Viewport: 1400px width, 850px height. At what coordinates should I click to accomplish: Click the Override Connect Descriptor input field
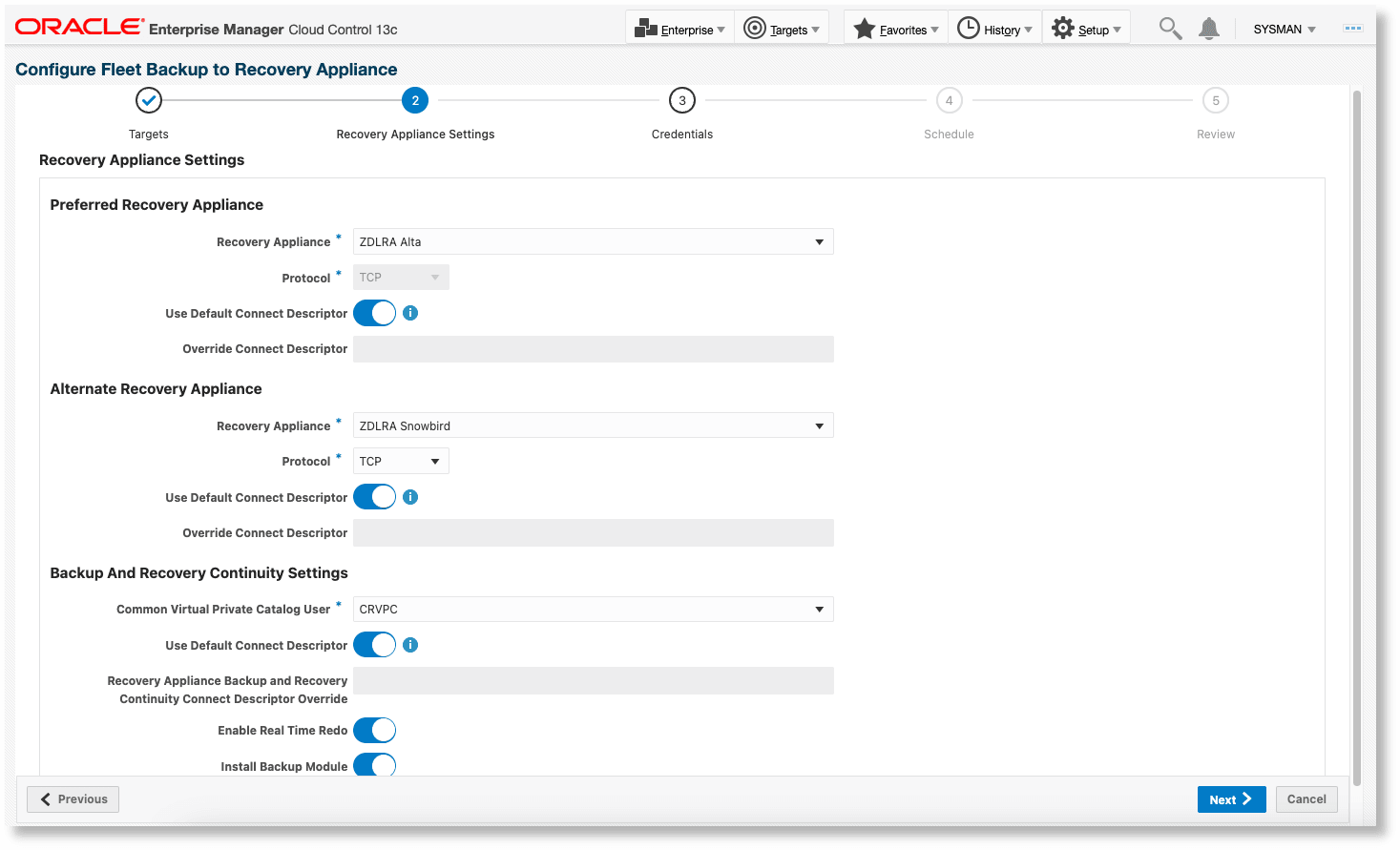point(592,349)
